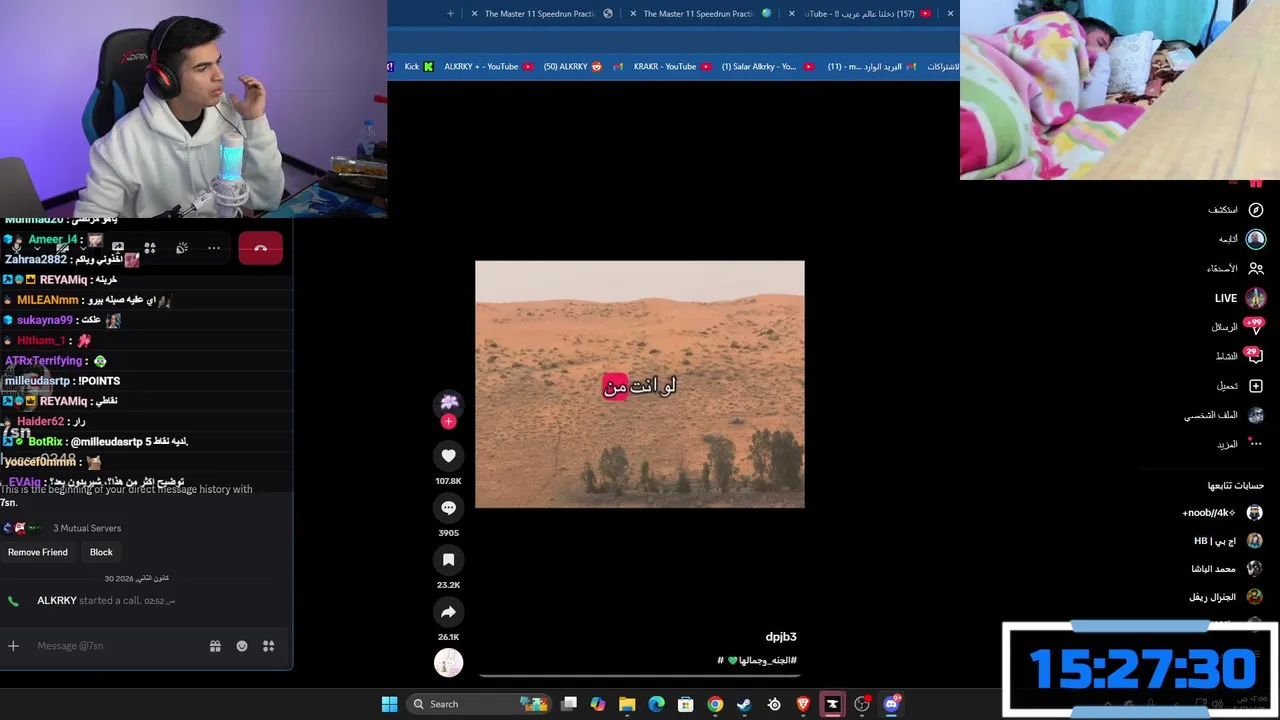This screenshot has height=720, width=1280.
Task: Switch to the (157) YouTube tab
Action: pyautogui.click(x=860, y=14)
